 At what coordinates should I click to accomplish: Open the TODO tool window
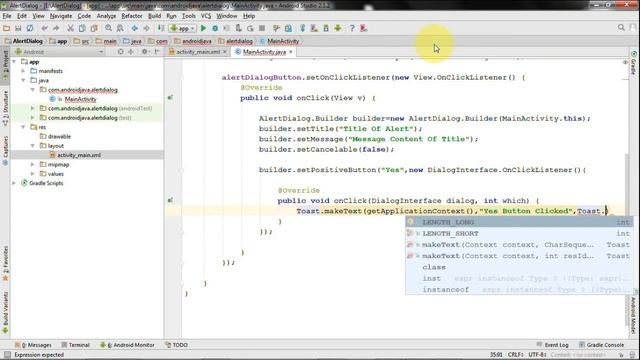click(176, 345)
